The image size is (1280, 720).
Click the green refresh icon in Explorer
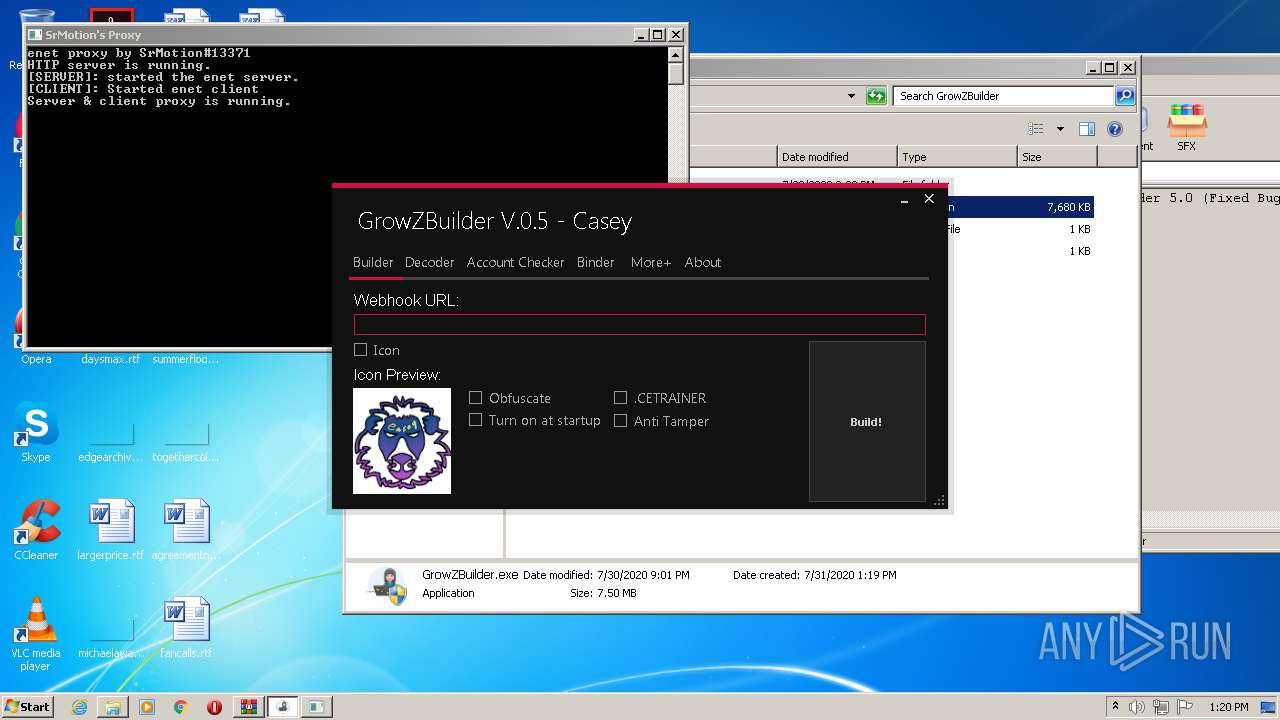tap(876, 96)
